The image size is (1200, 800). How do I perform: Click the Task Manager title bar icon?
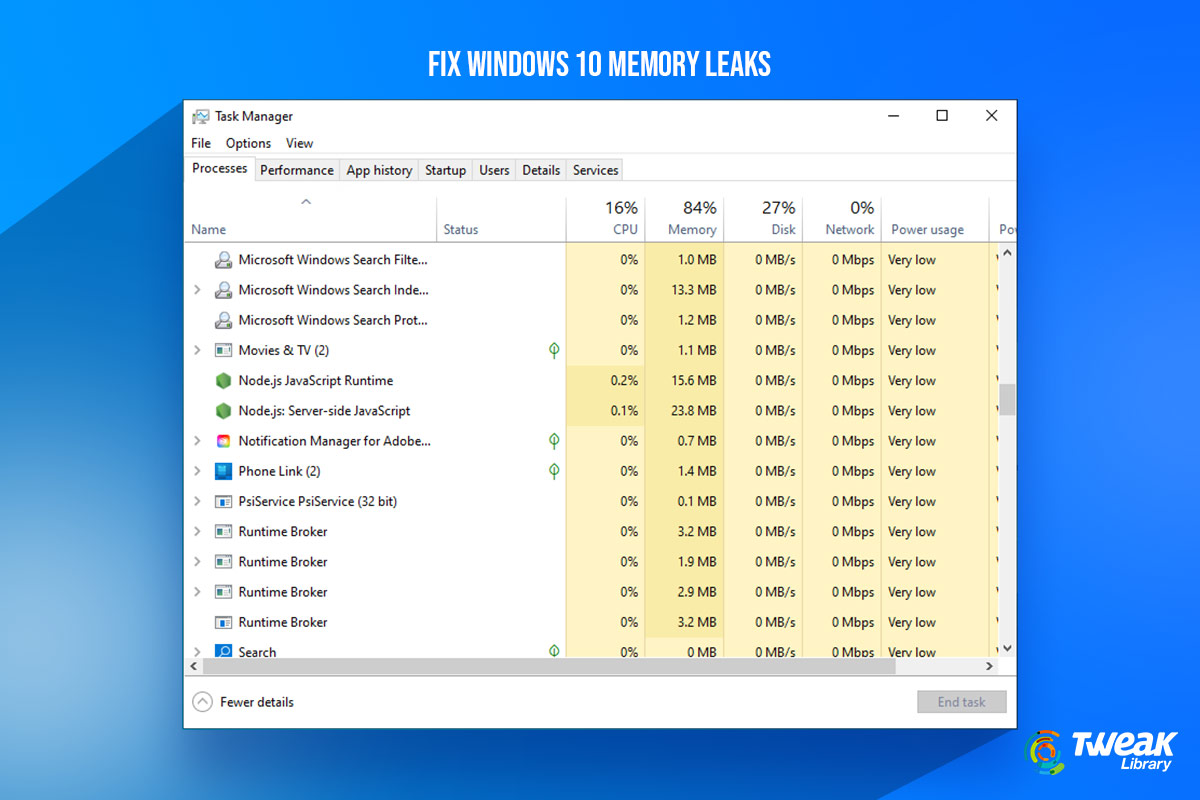(x=201, y=116)
